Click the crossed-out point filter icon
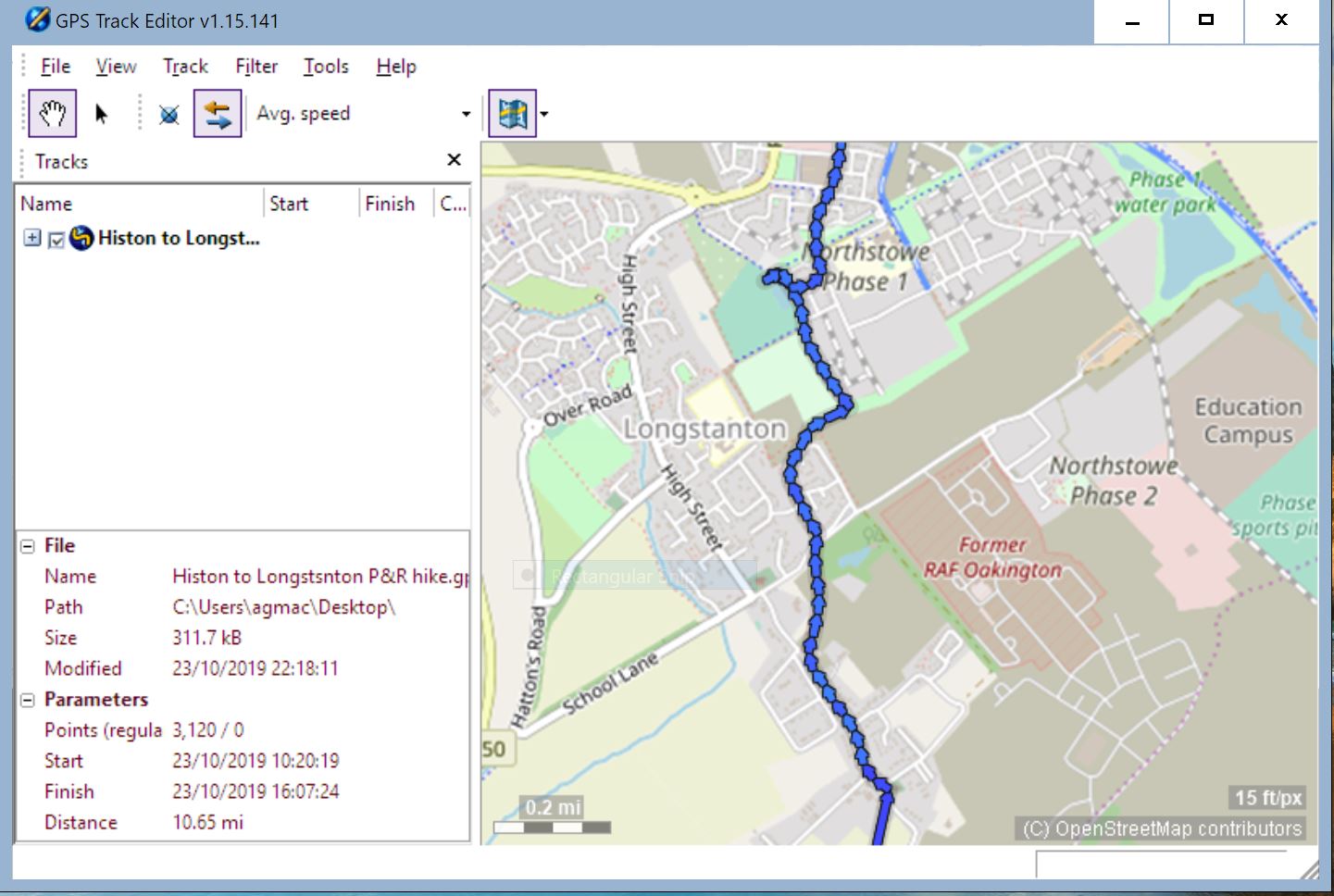This screenshot has width=1334, height=896. click(x=168, y=115)
